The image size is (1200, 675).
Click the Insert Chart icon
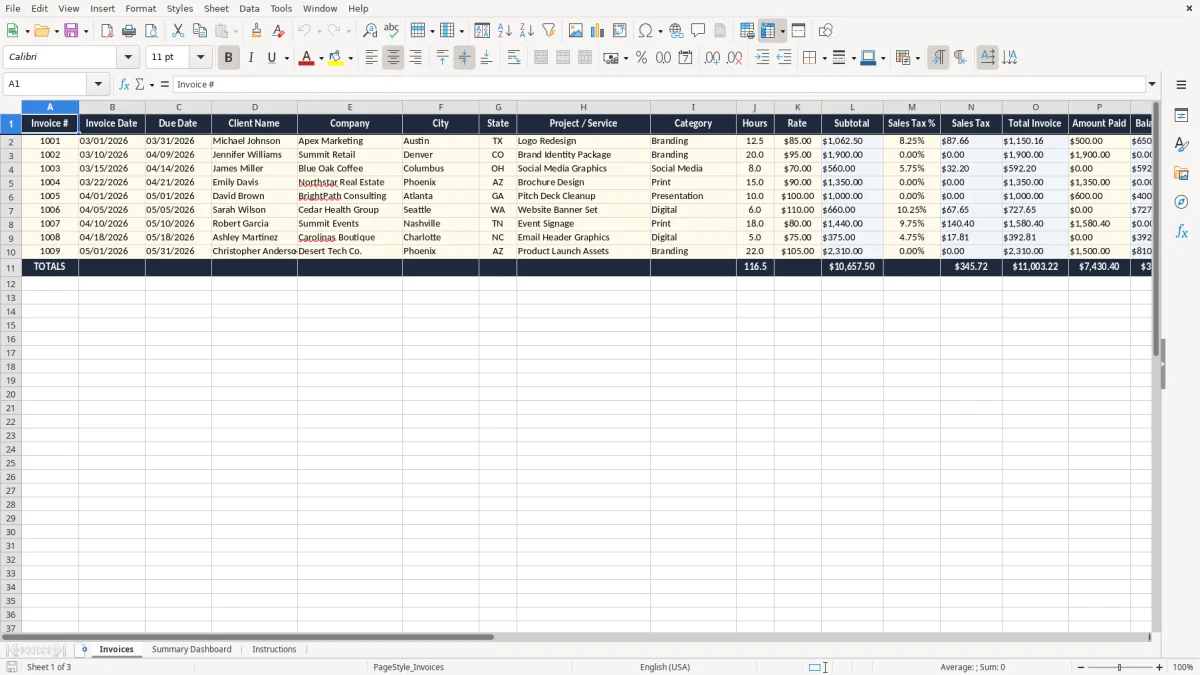(598, 31)
